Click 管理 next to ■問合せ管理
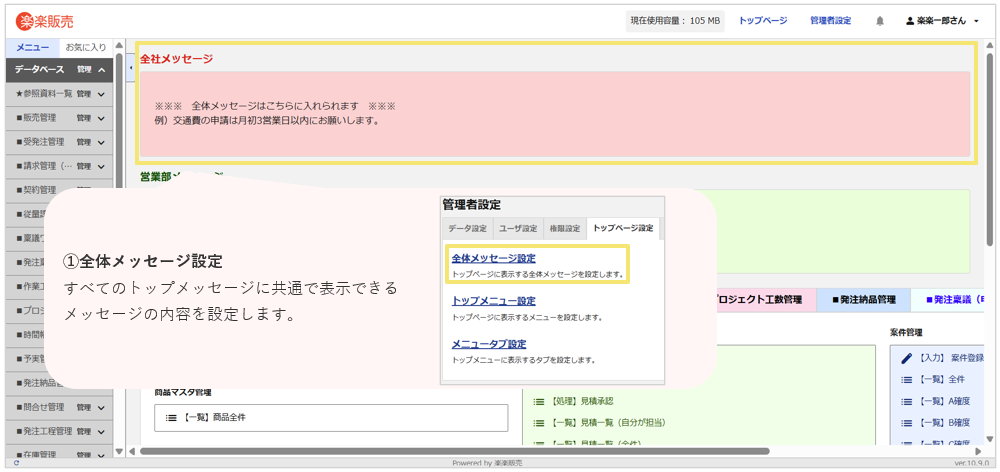Image resolution: width=1000 pixels, height=472 pixels. 84,407
